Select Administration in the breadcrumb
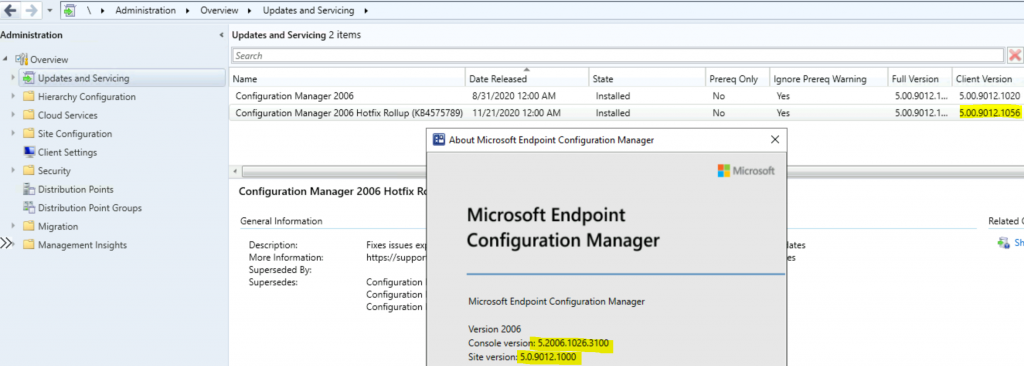The width and height of the screenshot is (1024, 366). pyautogui.click(x=145, y=10)
